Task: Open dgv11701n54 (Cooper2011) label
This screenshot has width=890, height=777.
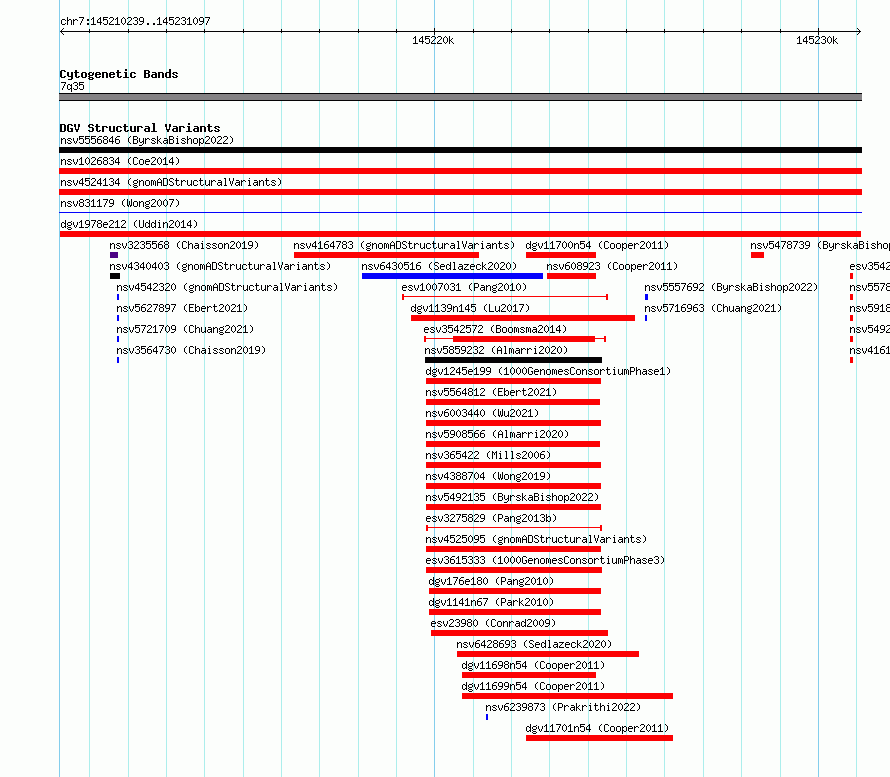Action: click(x=597, y=728)
